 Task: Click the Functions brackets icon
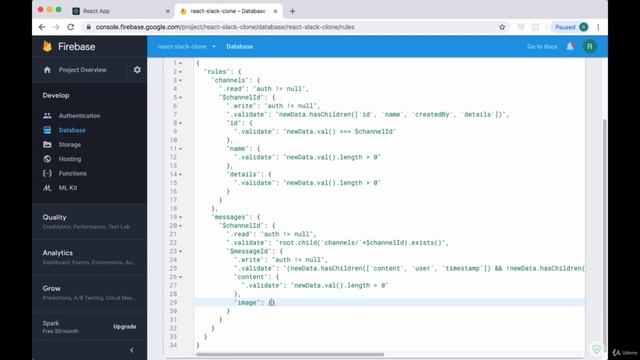tap(47, 173)
